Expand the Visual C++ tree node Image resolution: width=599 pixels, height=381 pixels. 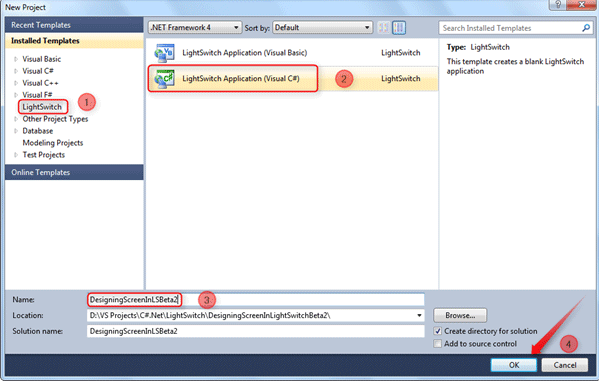tap(16, 83)
